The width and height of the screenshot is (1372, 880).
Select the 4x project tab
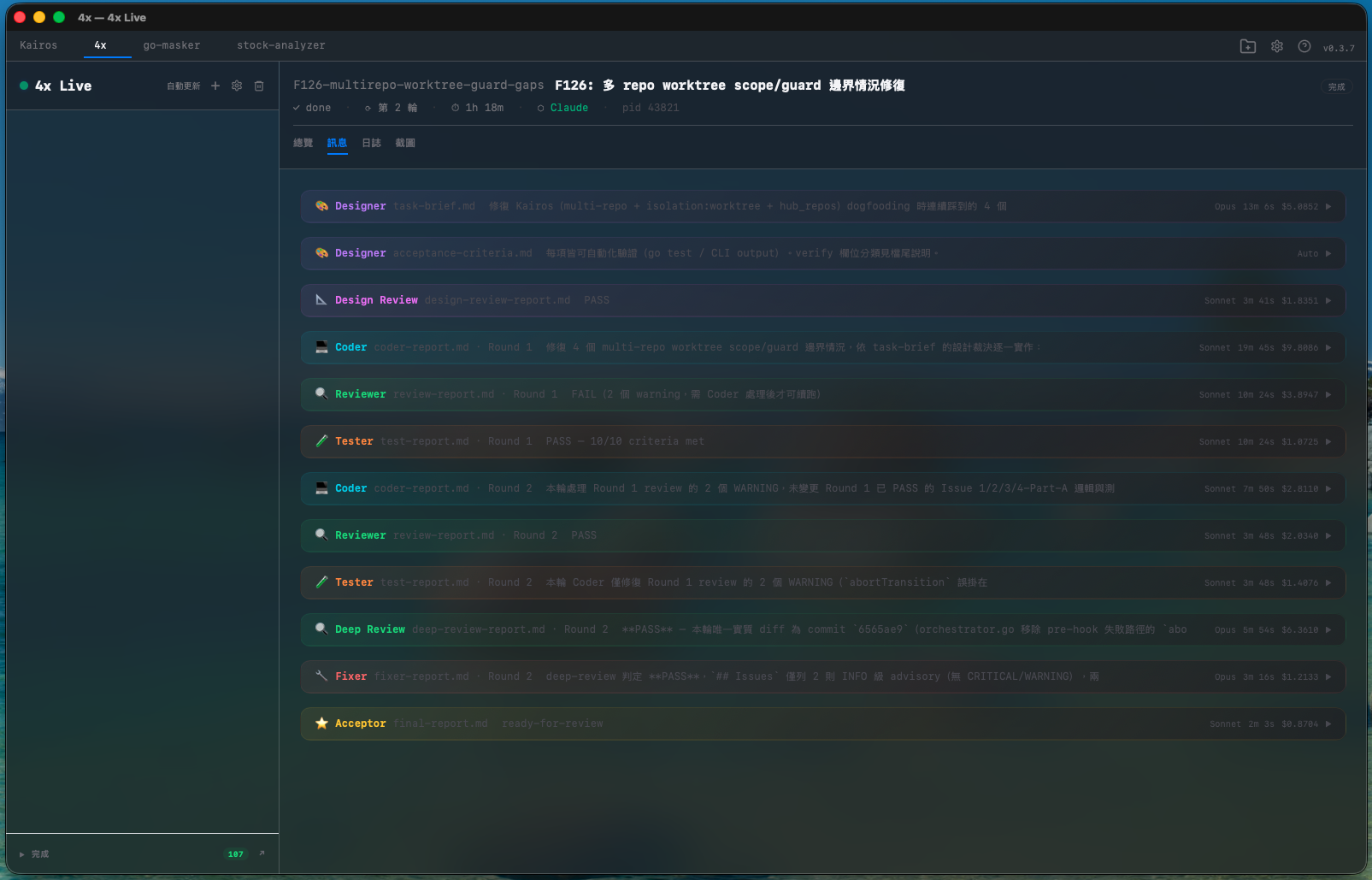point(101,45)
